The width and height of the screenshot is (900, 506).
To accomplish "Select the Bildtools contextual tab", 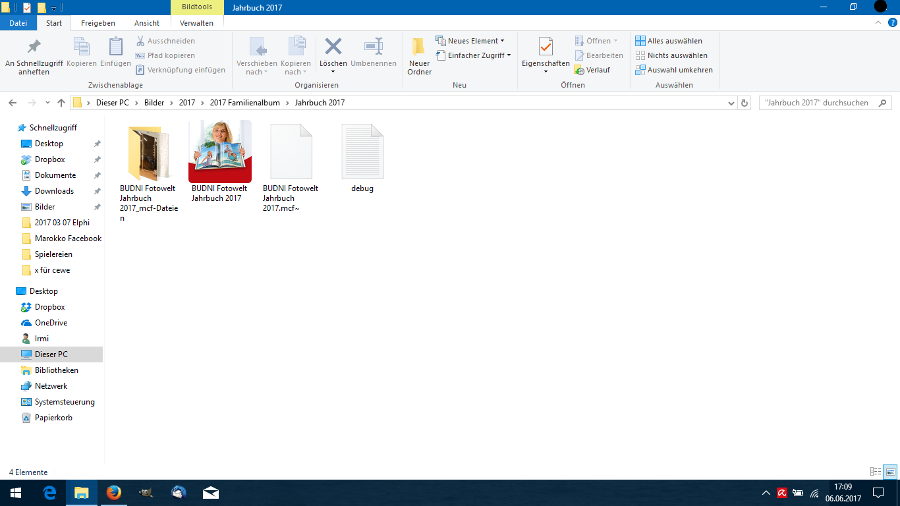I will click(x=197, y=7).
